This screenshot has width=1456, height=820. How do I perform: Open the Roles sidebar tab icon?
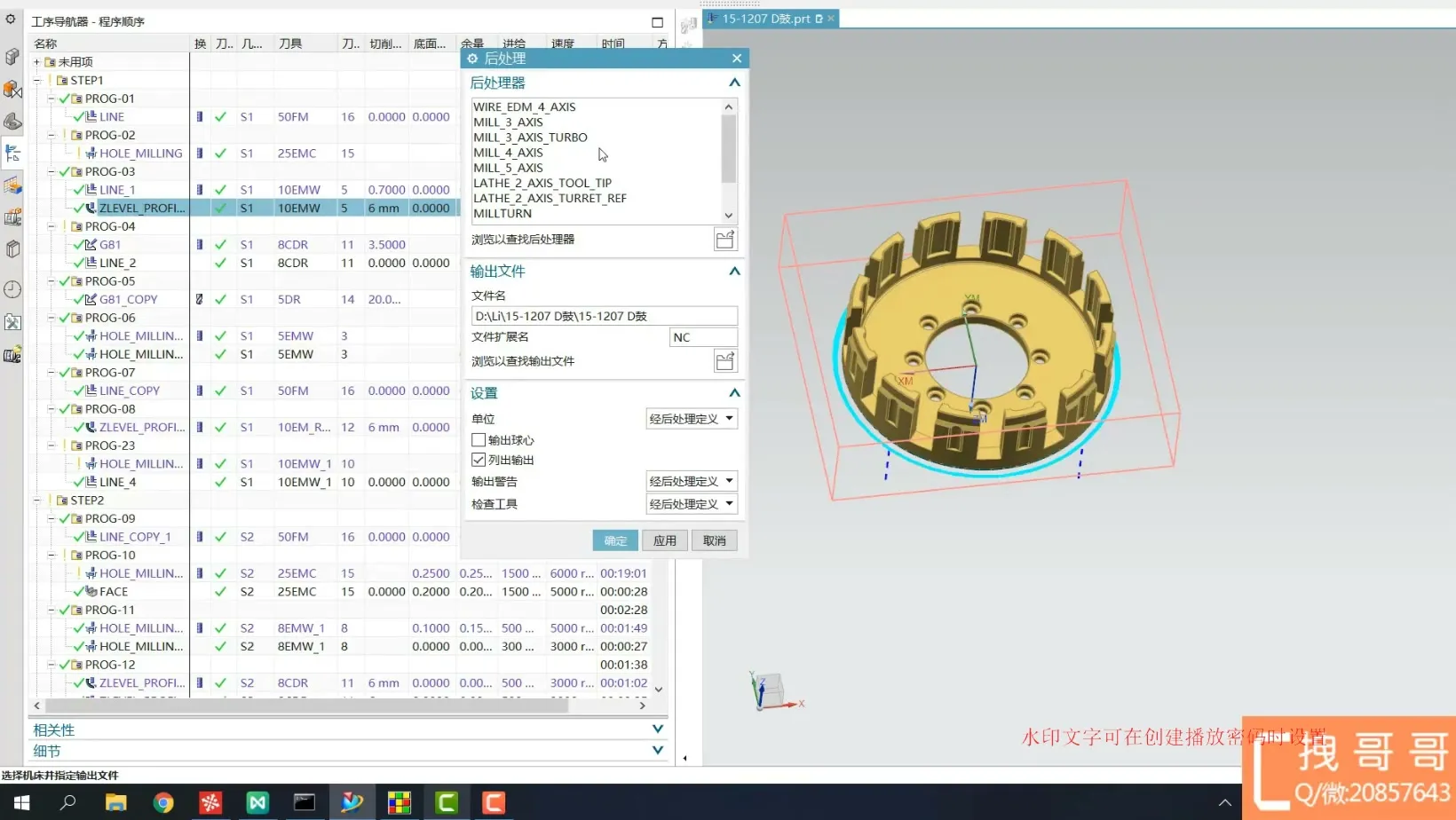[x=12, y=356]
